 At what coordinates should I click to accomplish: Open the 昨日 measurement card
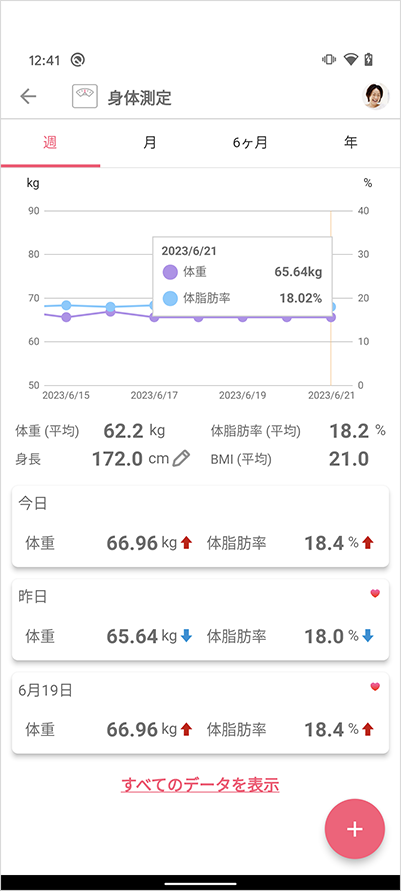click(200, 619)
